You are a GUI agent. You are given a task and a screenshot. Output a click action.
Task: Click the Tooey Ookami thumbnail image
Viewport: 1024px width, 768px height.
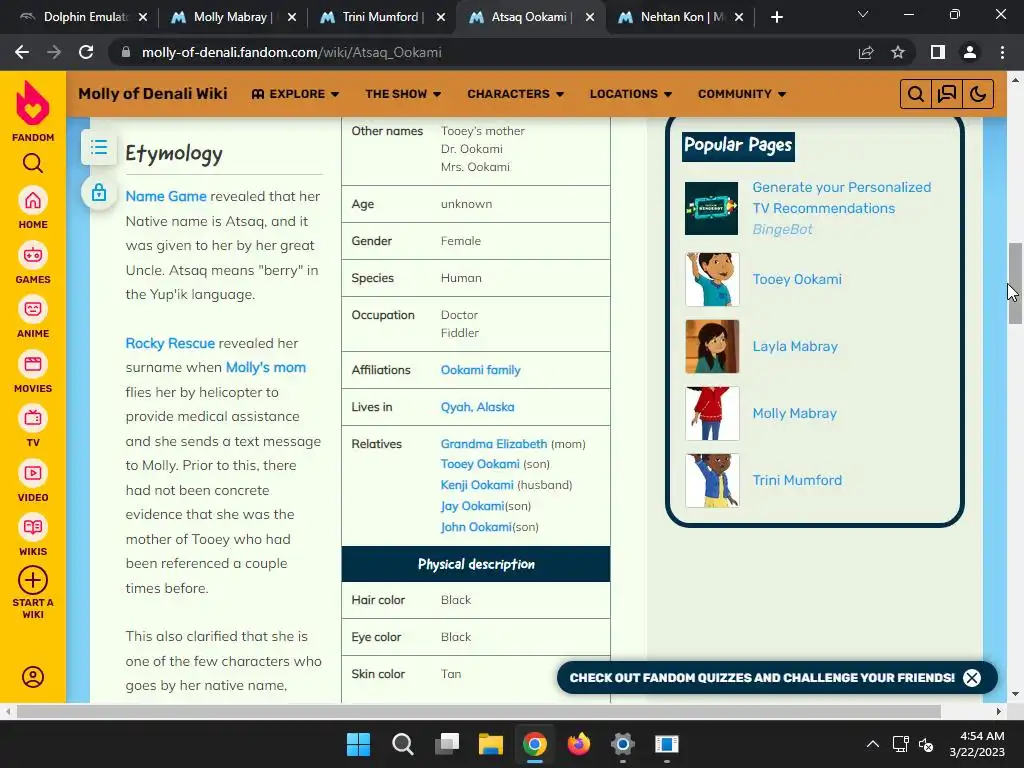pos(712,280)
